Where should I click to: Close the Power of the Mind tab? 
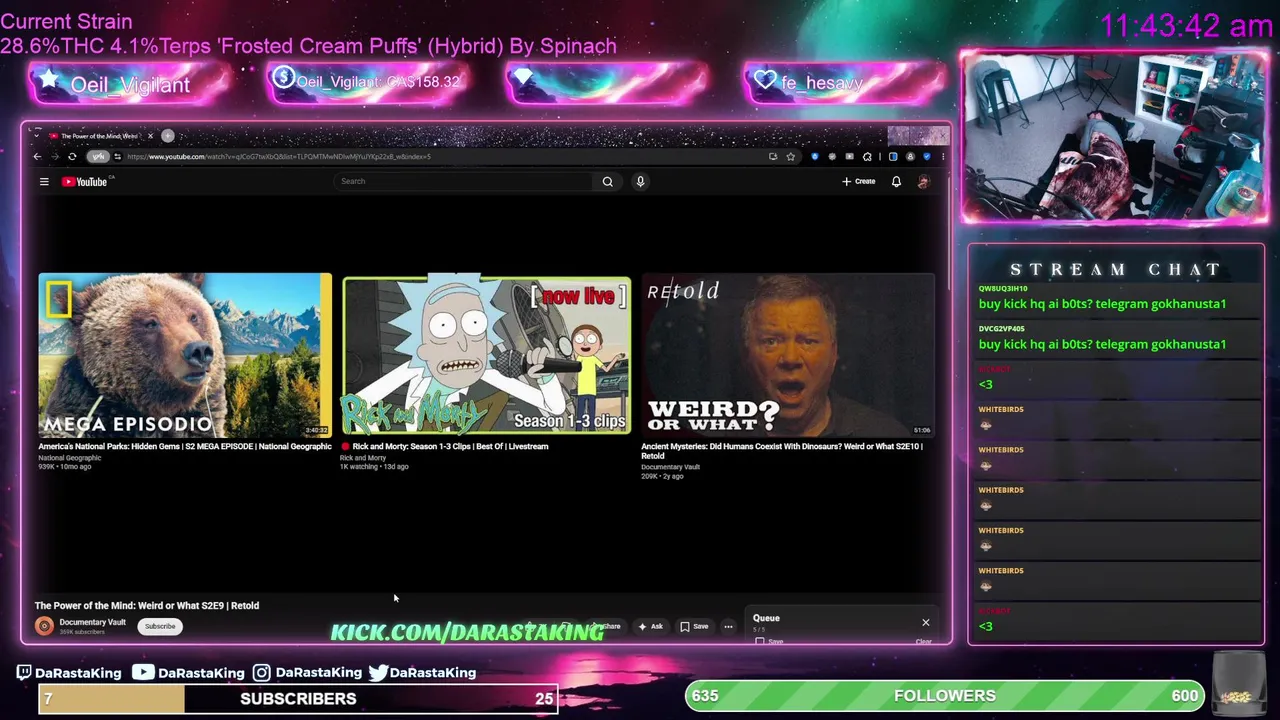150,135
